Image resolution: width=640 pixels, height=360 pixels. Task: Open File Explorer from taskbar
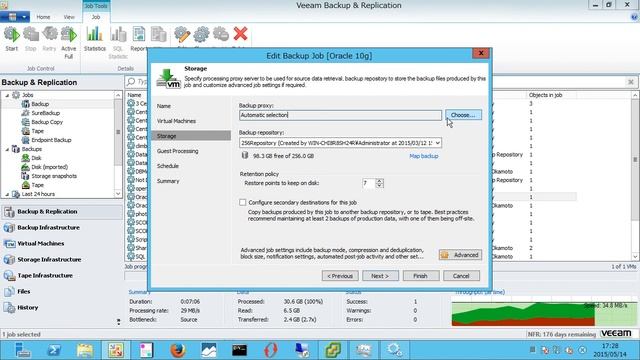tap(85, 350)
